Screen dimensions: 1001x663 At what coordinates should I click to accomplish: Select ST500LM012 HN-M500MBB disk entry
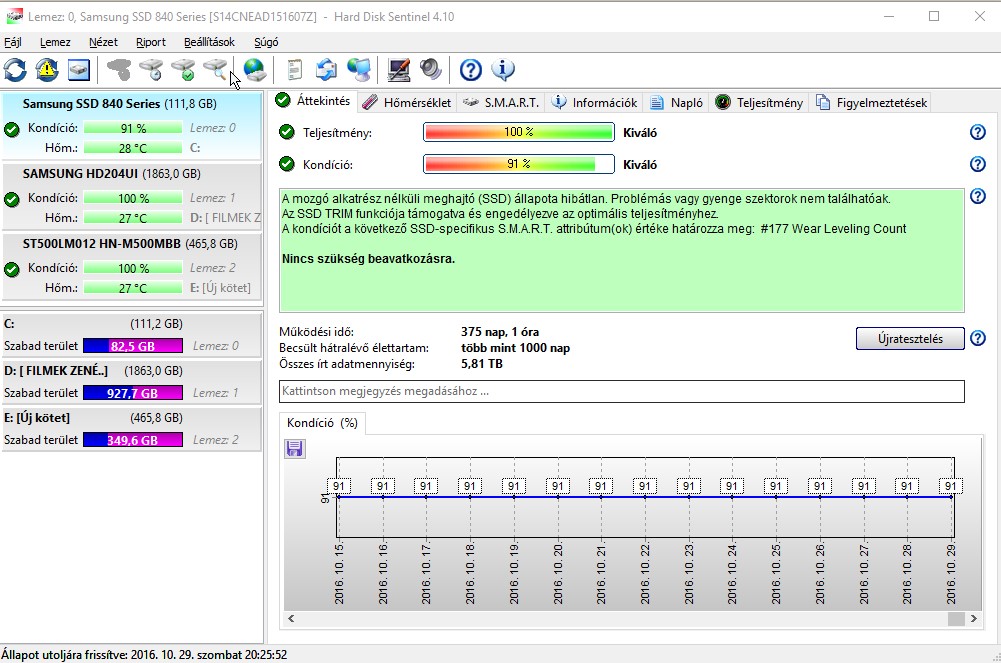[132, 267]
